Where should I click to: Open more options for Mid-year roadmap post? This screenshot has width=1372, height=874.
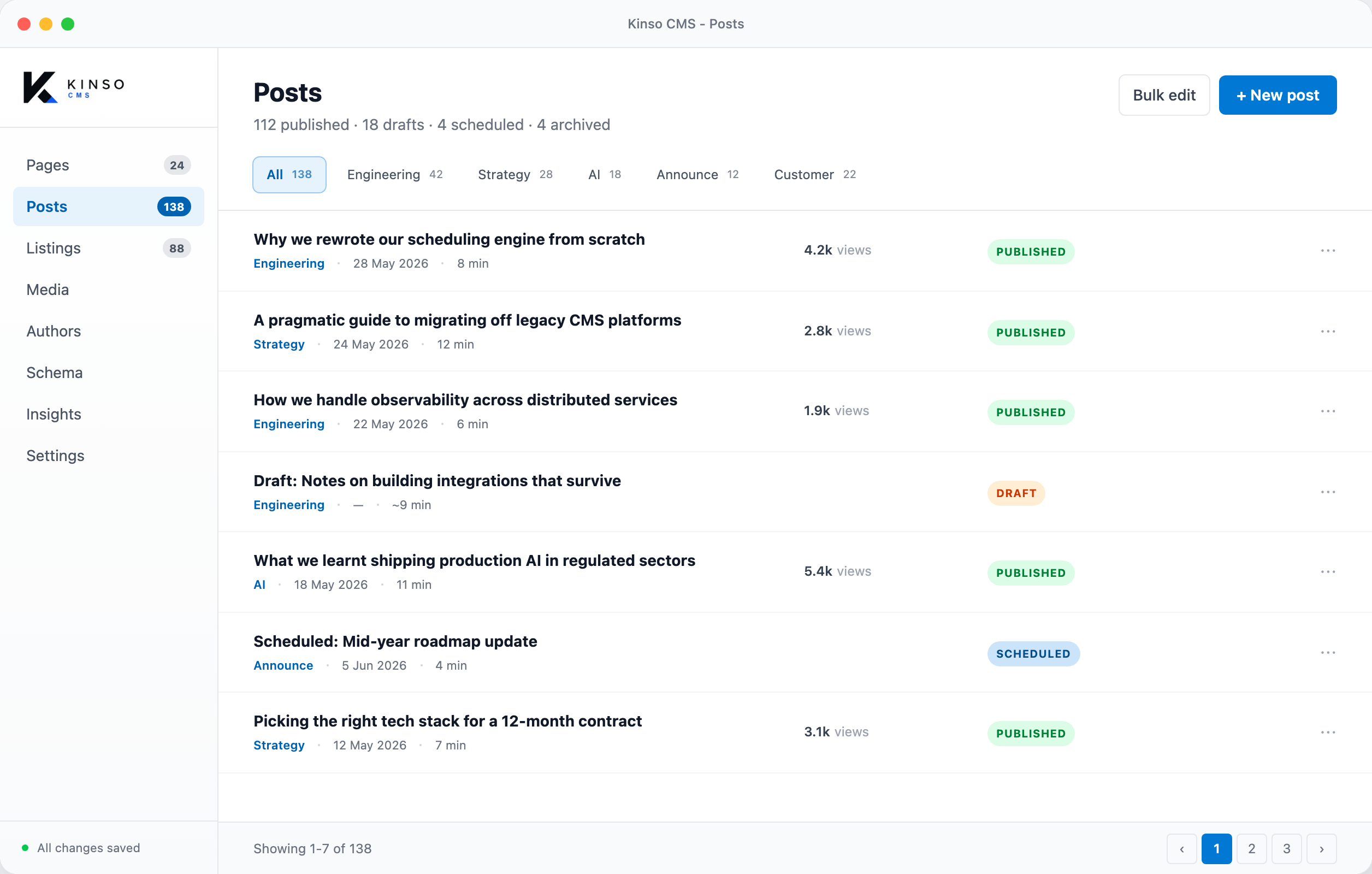click(1328, 653)
